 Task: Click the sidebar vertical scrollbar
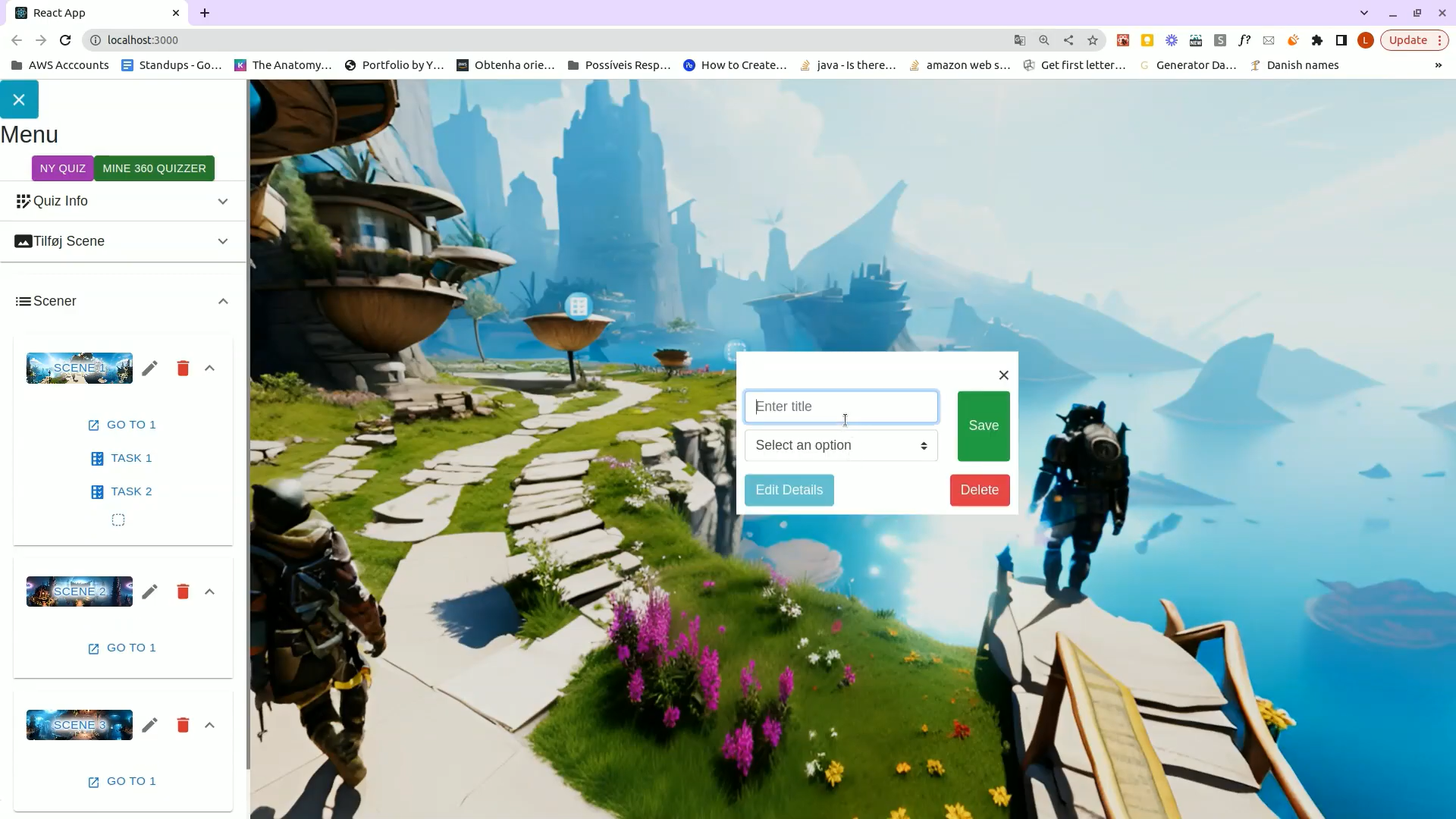pyautogui.click(x=248, y=425)
